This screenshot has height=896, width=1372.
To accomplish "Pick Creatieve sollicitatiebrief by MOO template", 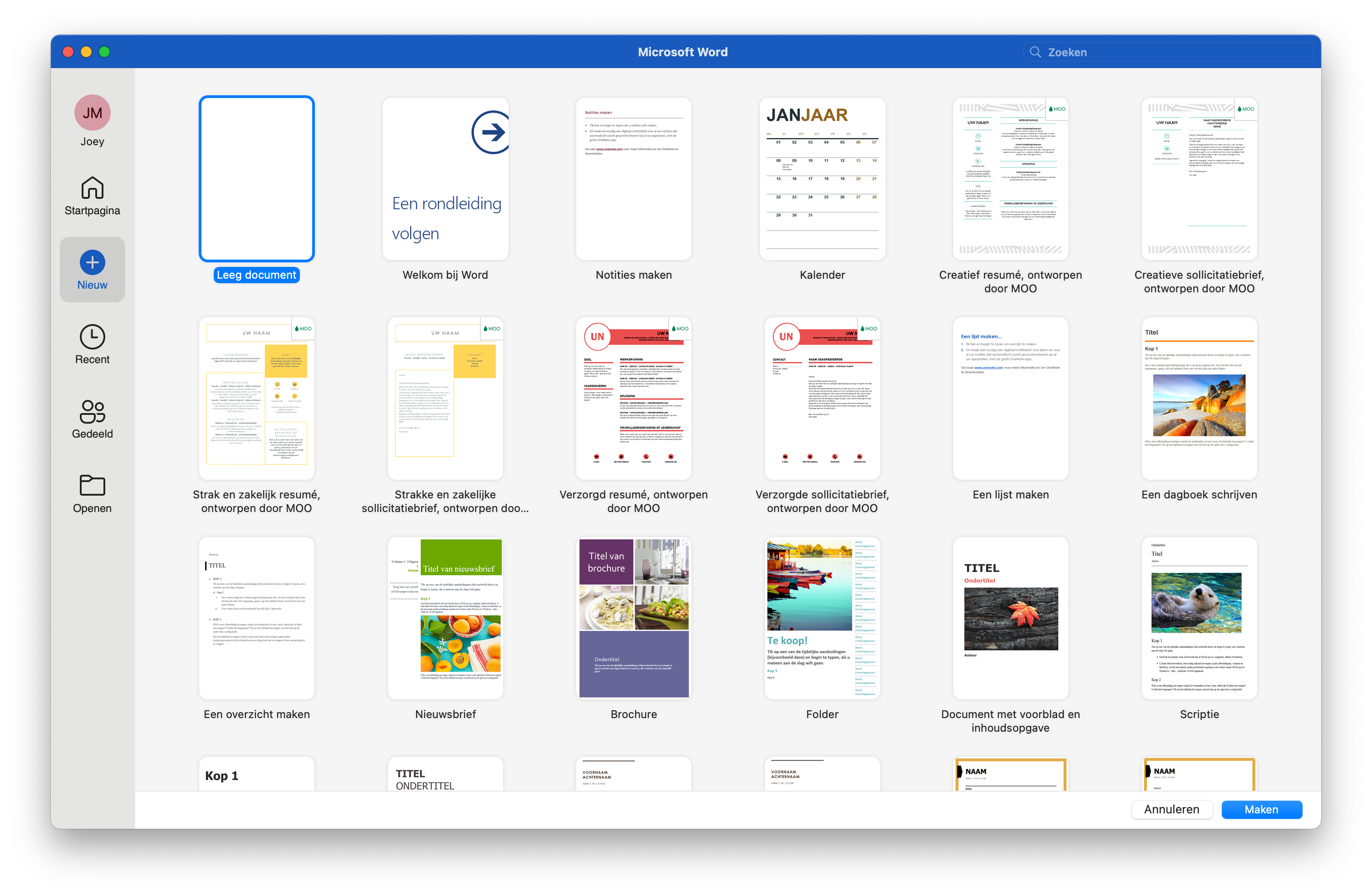I will click(1199, 179).
